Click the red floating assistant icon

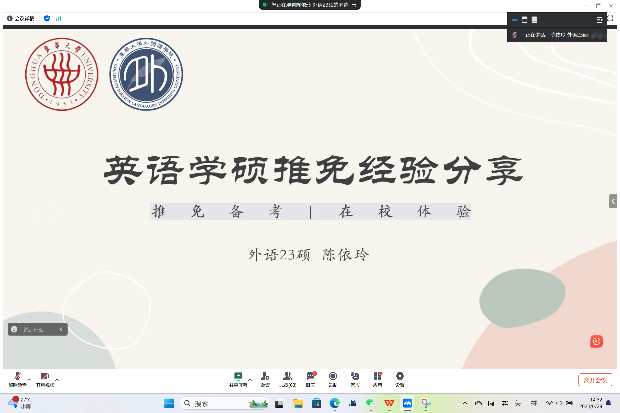pyautogui.click(x=597, y=341)
